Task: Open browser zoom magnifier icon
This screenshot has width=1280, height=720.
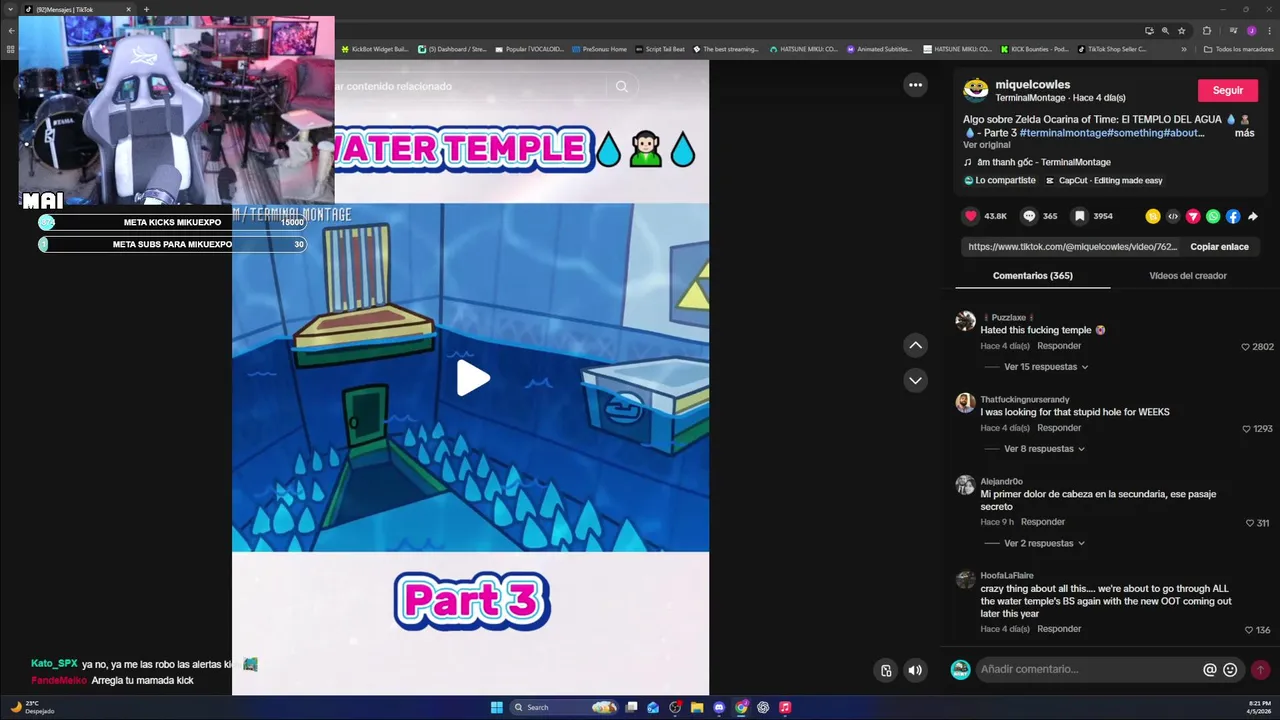Action: pos(1165,31)
